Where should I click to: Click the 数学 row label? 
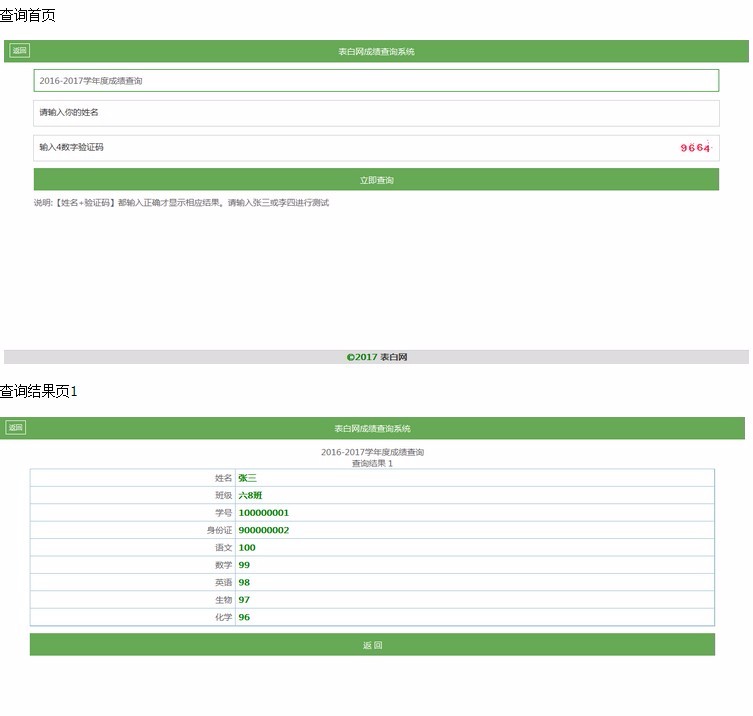223,565
